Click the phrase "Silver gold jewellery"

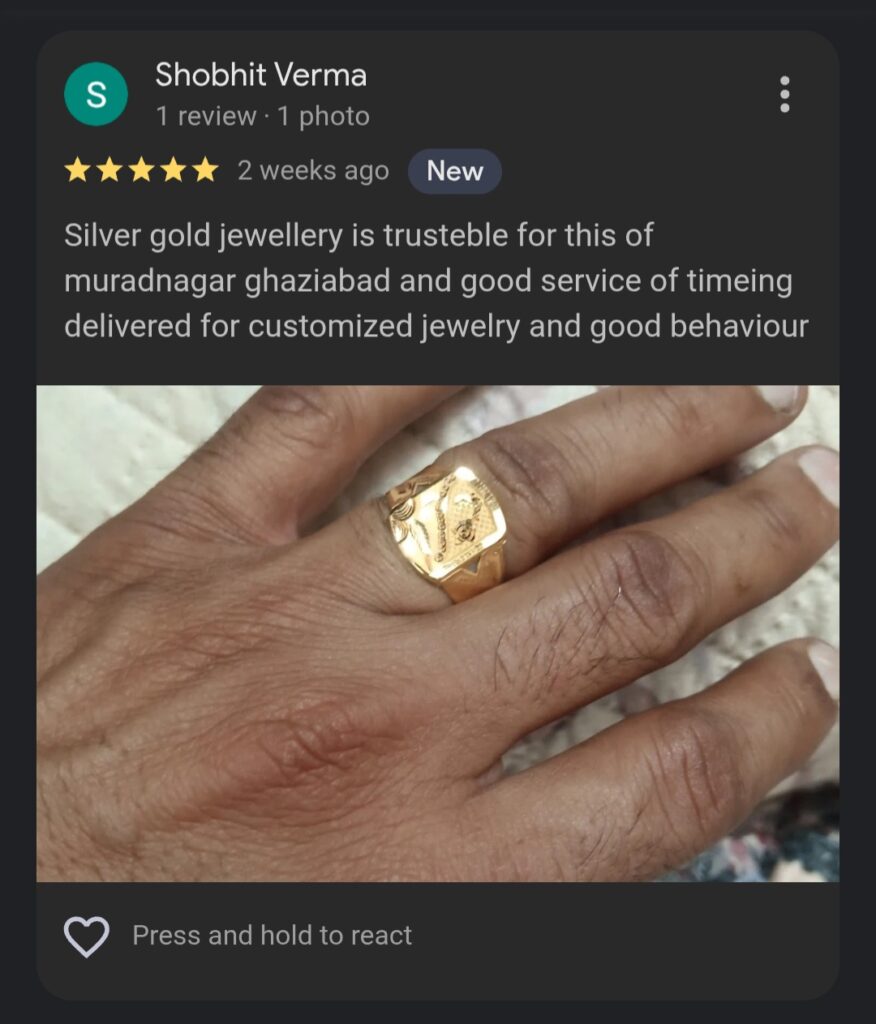coord(203,235)
